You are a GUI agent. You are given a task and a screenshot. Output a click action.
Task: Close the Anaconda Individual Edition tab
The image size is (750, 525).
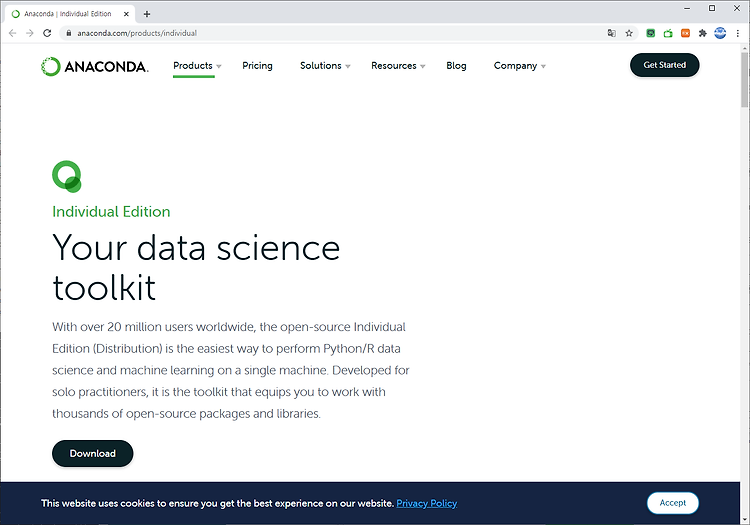pyautogui.click(x=126, y=14)
